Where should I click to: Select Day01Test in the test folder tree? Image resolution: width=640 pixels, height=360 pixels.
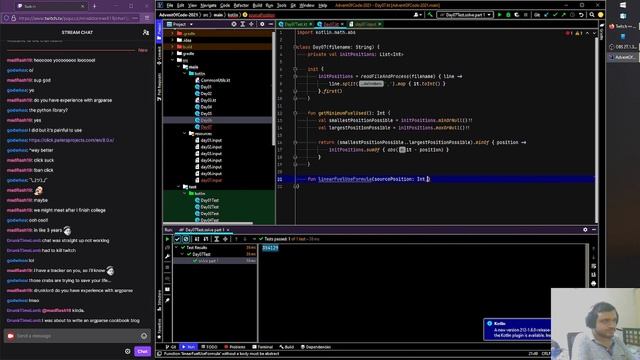tap(207, 200)
